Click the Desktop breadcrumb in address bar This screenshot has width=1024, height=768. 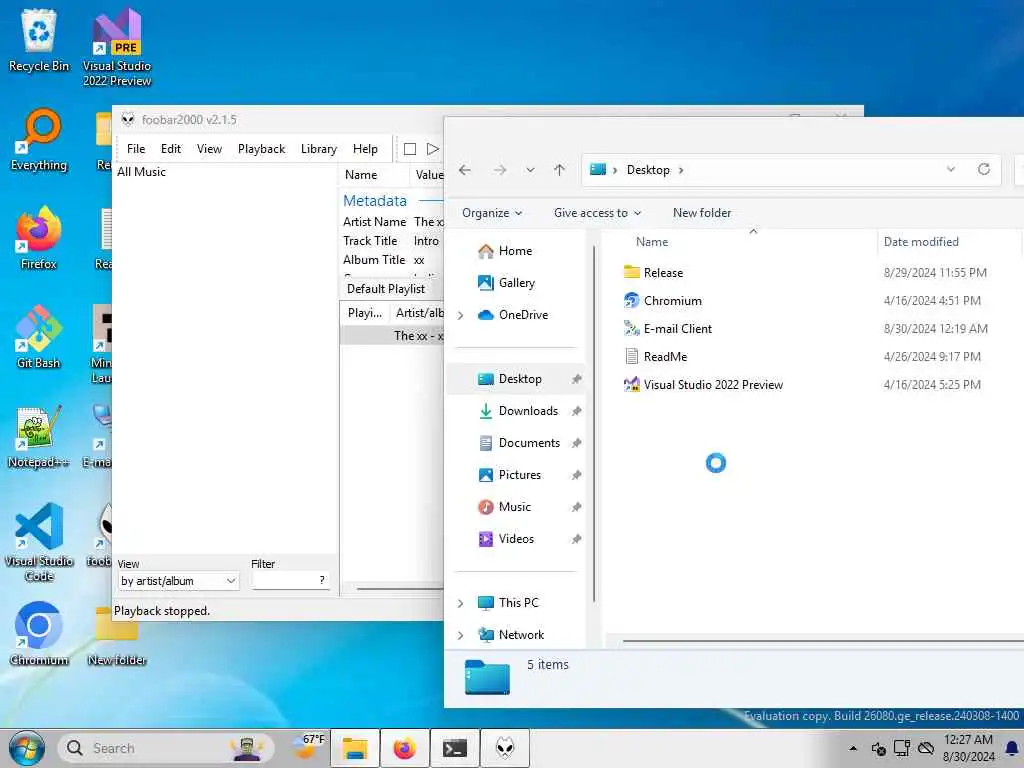tap(648, 170)
